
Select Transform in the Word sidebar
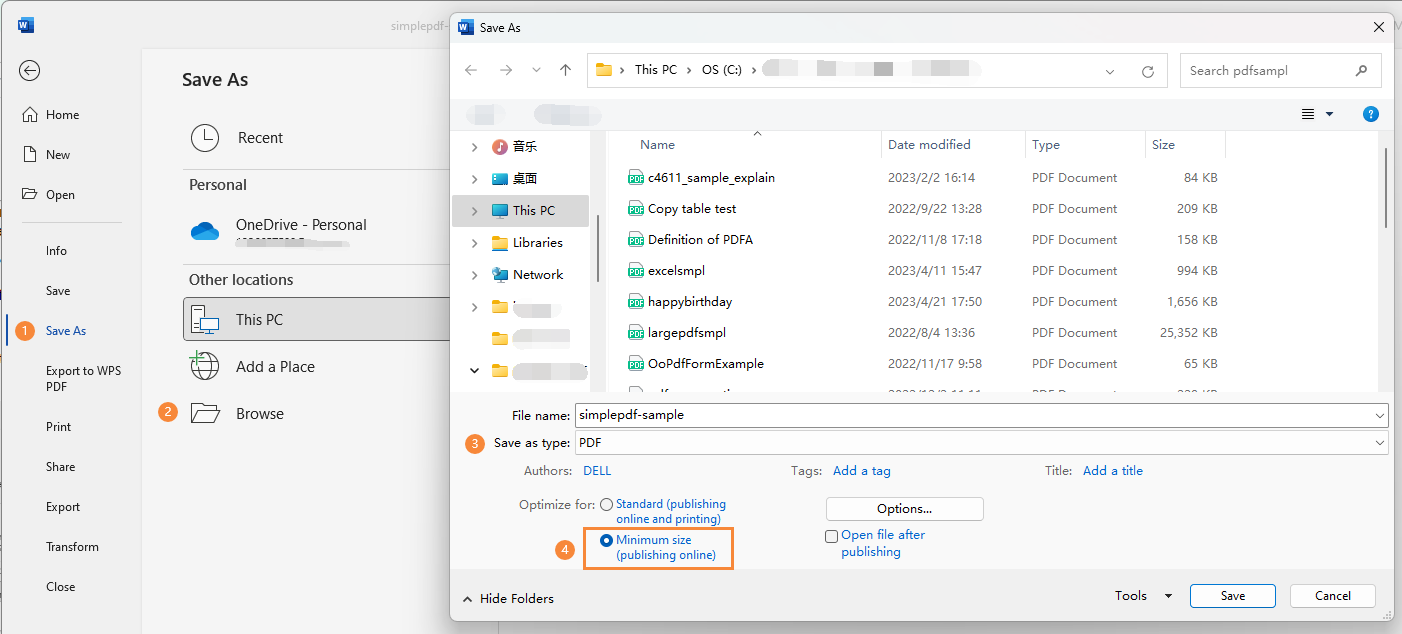click(73, 546)
